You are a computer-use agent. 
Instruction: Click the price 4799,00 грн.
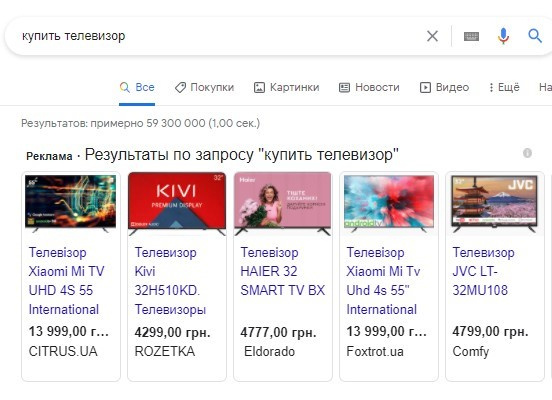coord(490,331)
